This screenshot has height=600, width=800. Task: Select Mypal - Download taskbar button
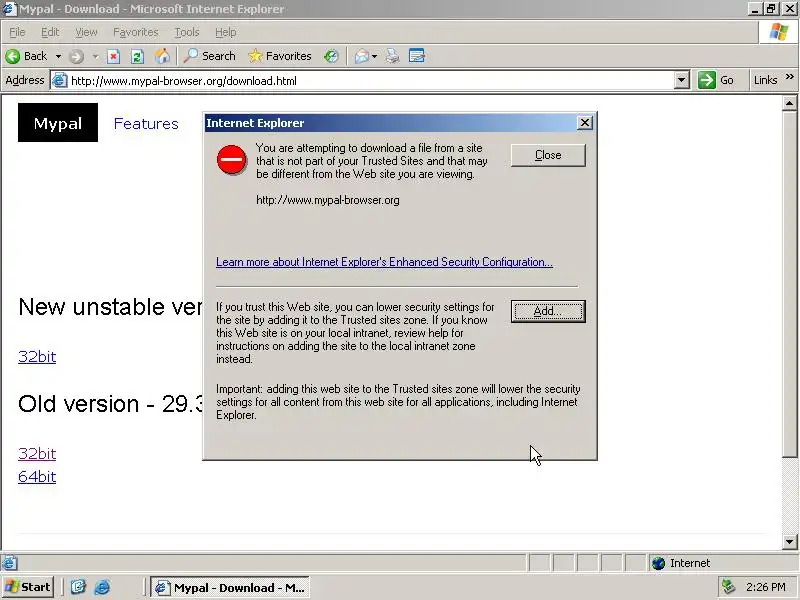click(x=230, y=588)
